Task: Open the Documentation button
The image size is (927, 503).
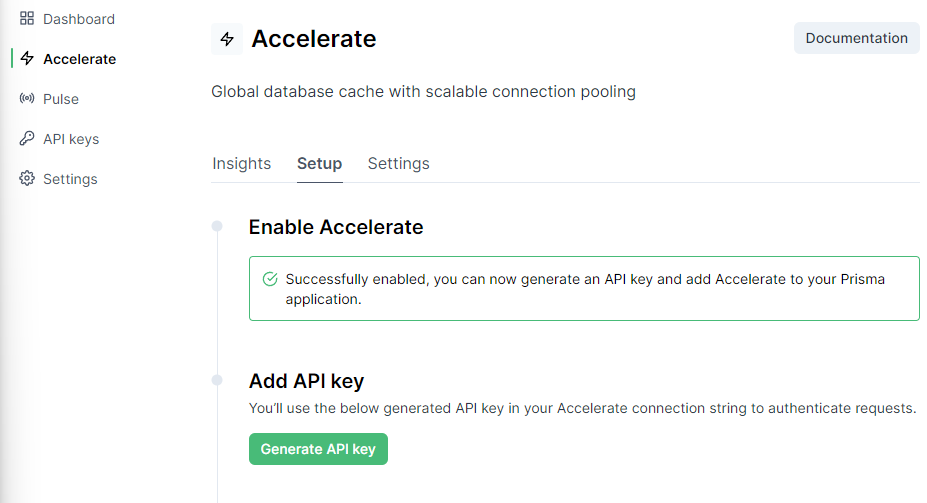Action: [856, 38]
